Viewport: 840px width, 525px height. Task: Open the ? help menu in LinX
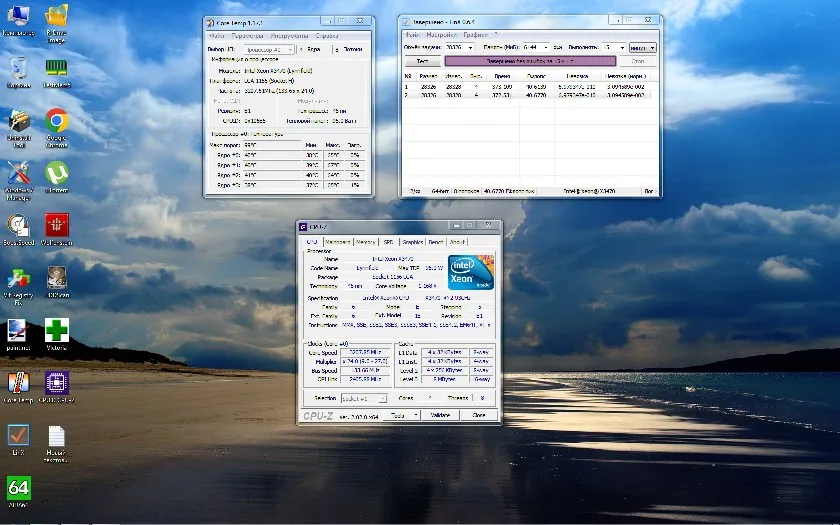(496, 35)
